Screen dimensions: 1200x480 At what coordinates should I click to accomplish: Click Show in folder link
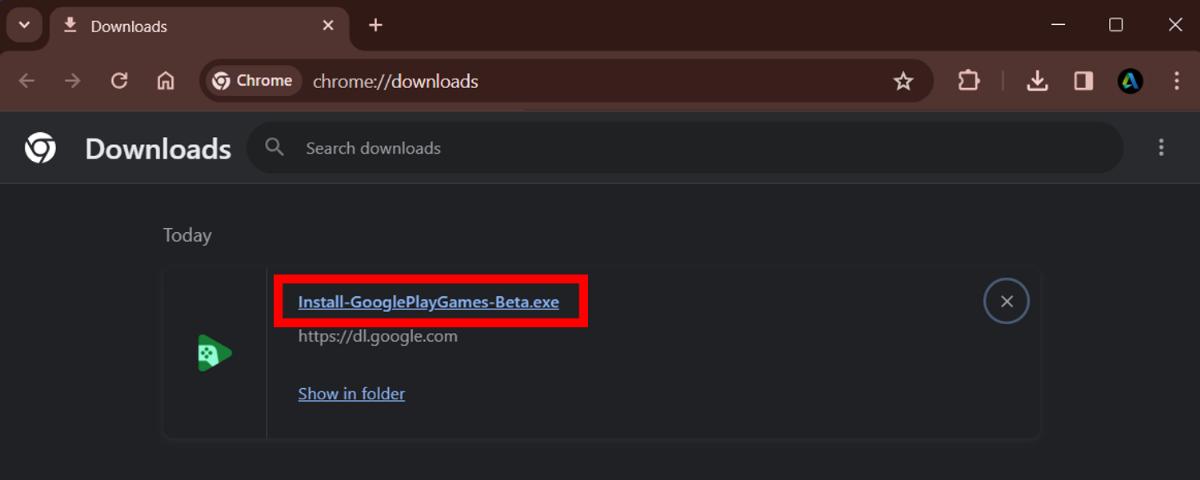(351, 394)
